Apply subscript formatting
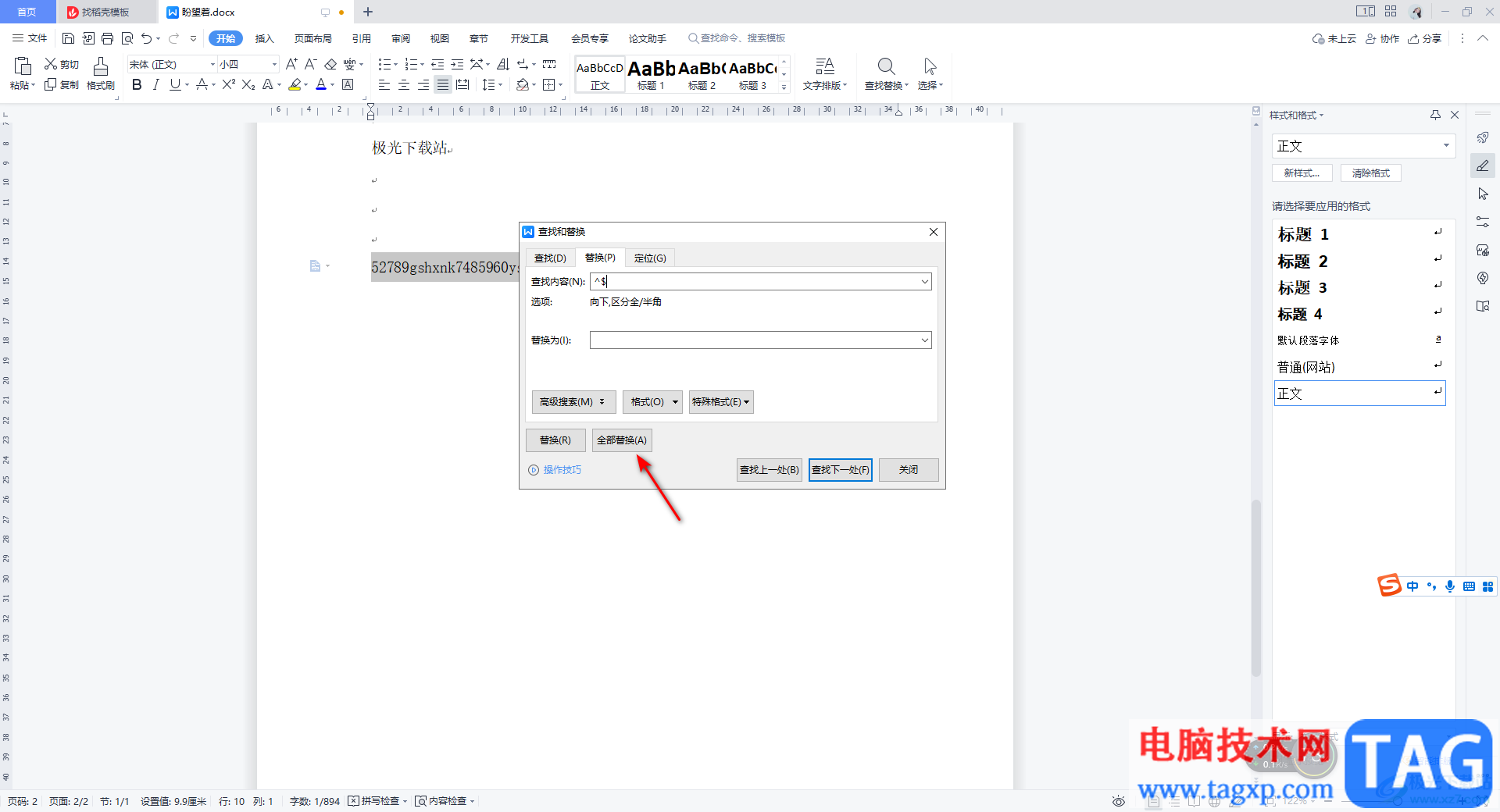Screen dimensions: 1500x812 (x=248, y=84)
